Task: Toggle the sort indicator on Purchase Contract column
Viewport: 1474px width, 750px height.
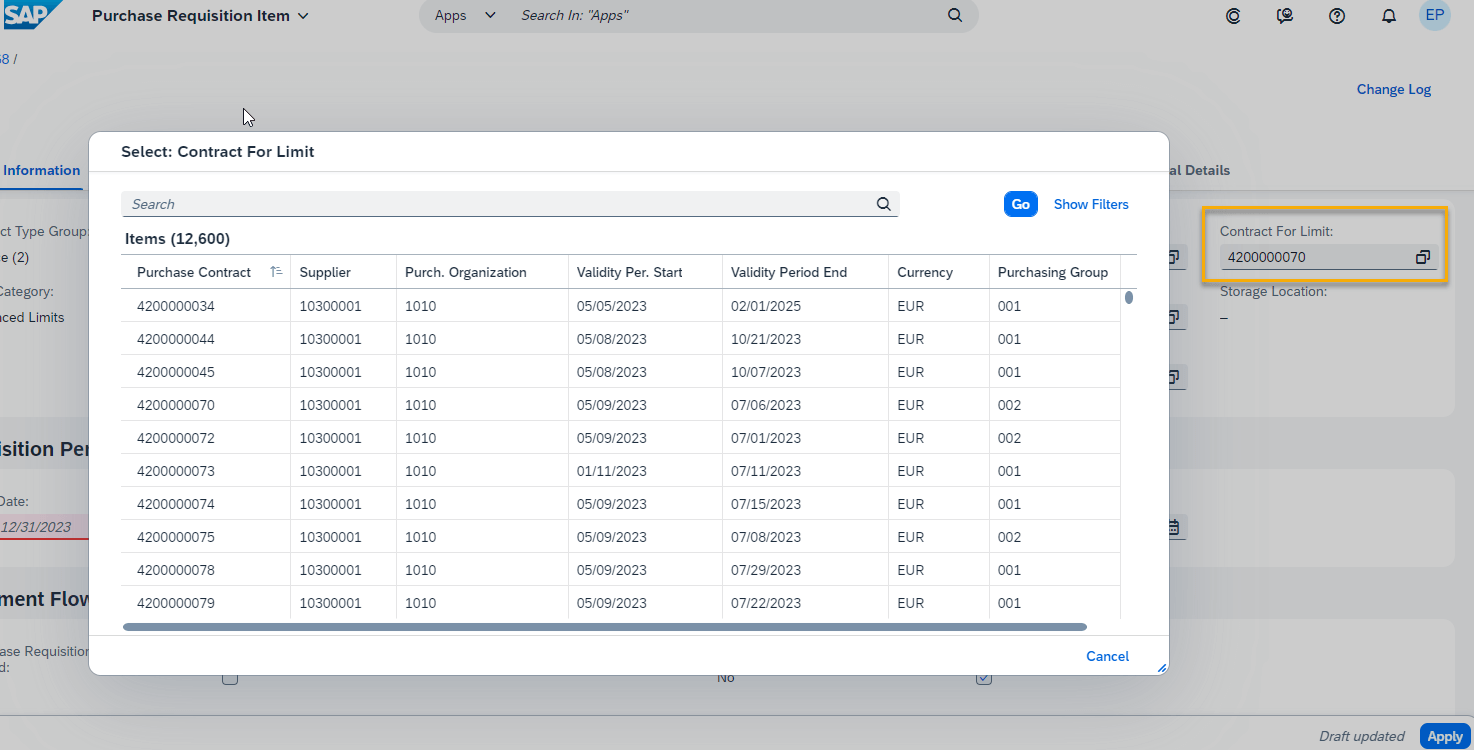Action: [x=276, y=271]
